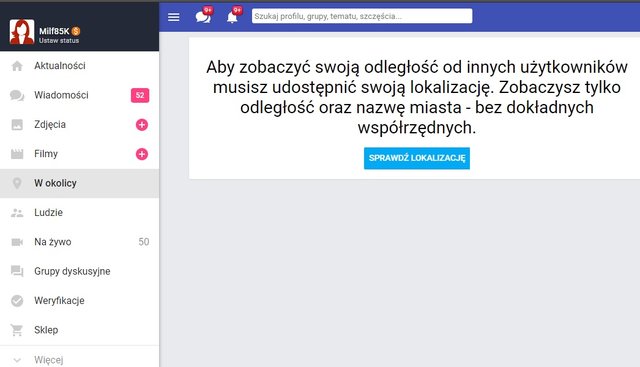
Task: Click the 'SPRAWDŹ LOKALIZACJĘ' button
Action: click(417, 158)
